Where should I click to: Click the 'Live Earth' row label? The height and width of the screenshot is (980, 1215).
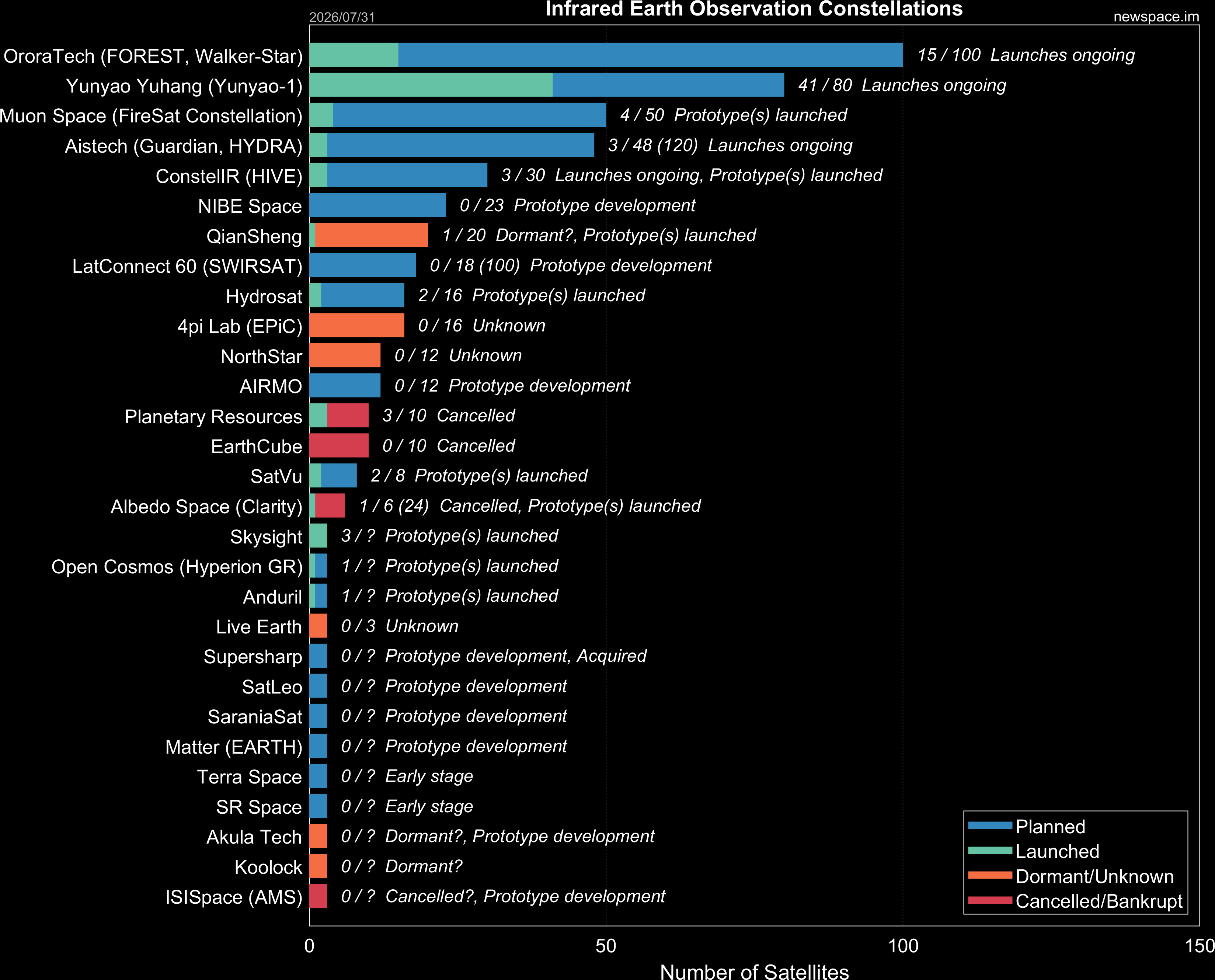click(259, 627)
